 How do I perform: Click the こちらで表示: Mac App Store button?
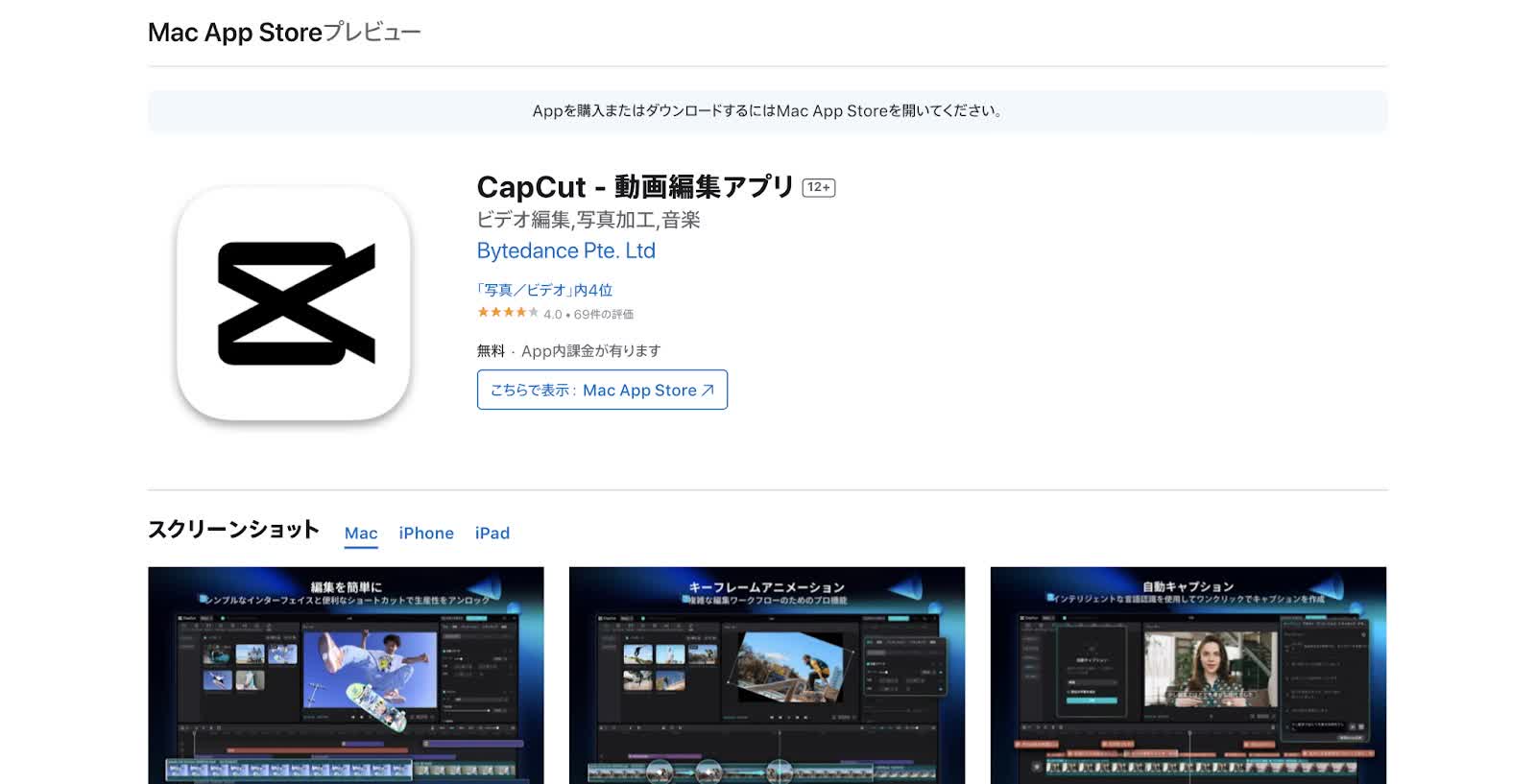tap(602, 390)
